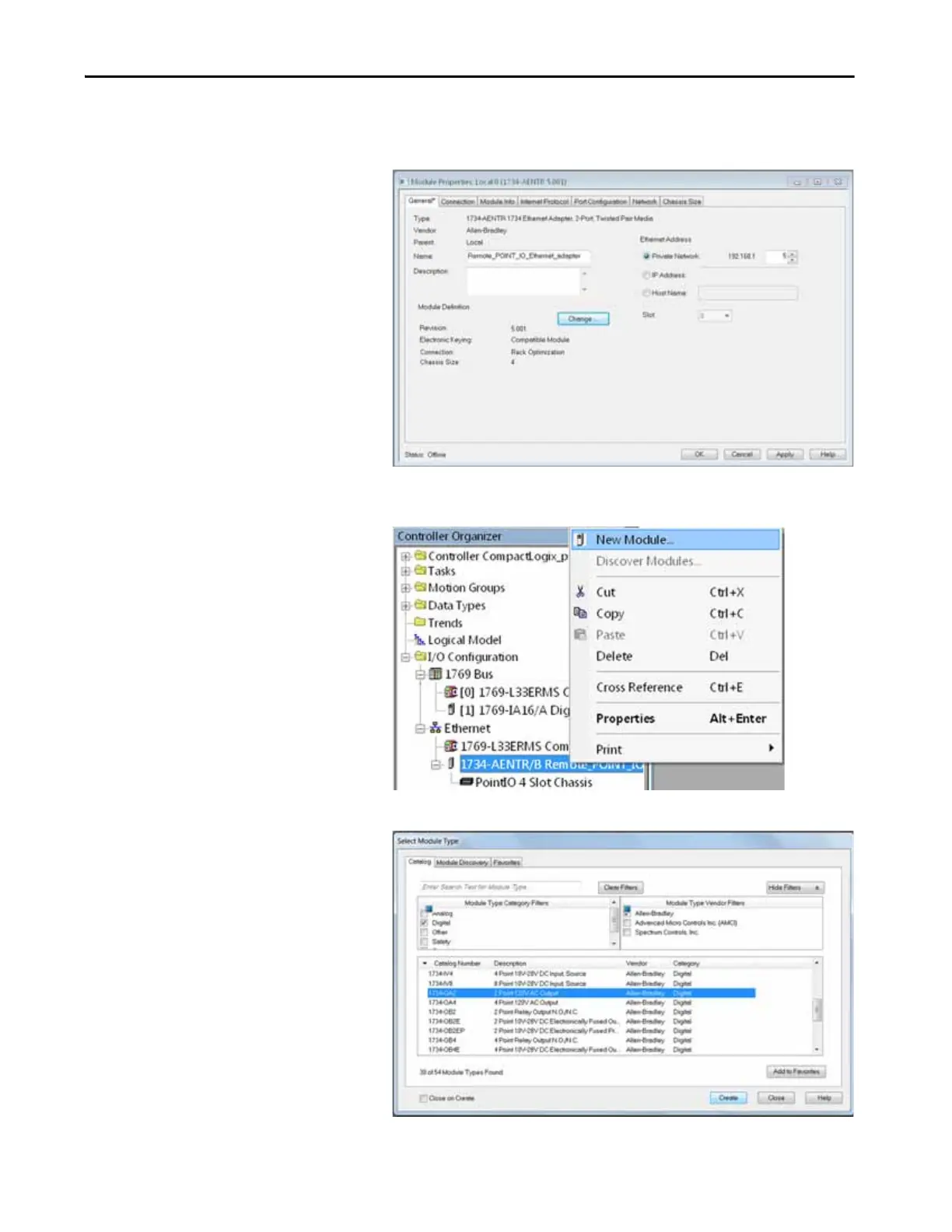952x1232 pixels.
Task: Click the I/O Configuration folder icon
Action: pyautogui.click(x=420, y=656)
